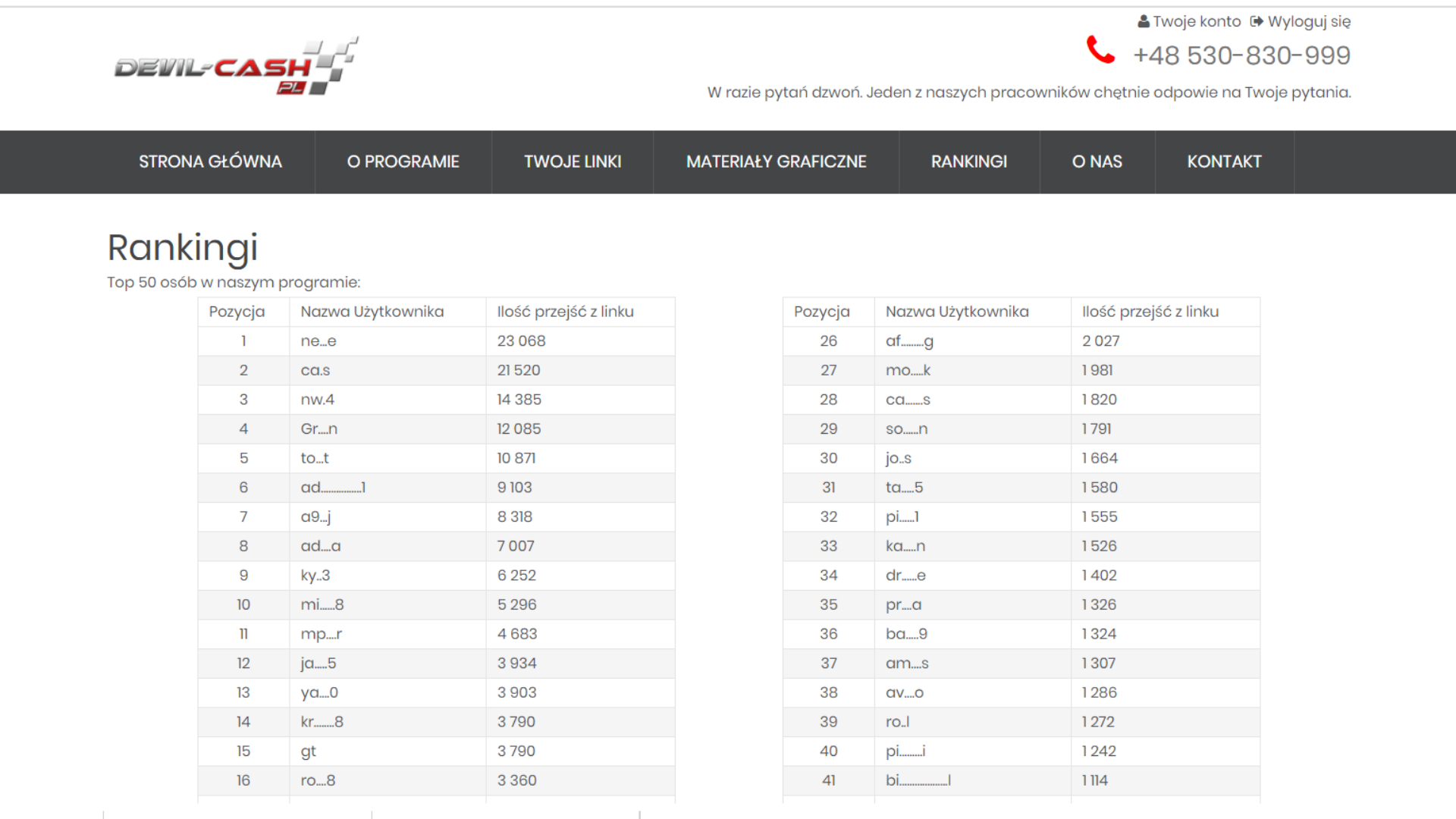
Task: Select username dr.......e
Action: [905, 576]
